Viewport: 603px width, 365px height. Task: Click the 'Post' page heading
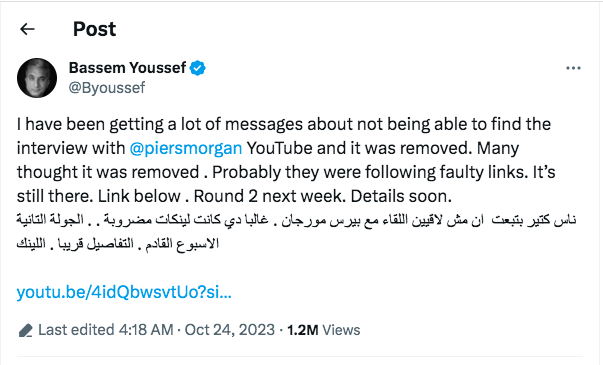[94, 29]
